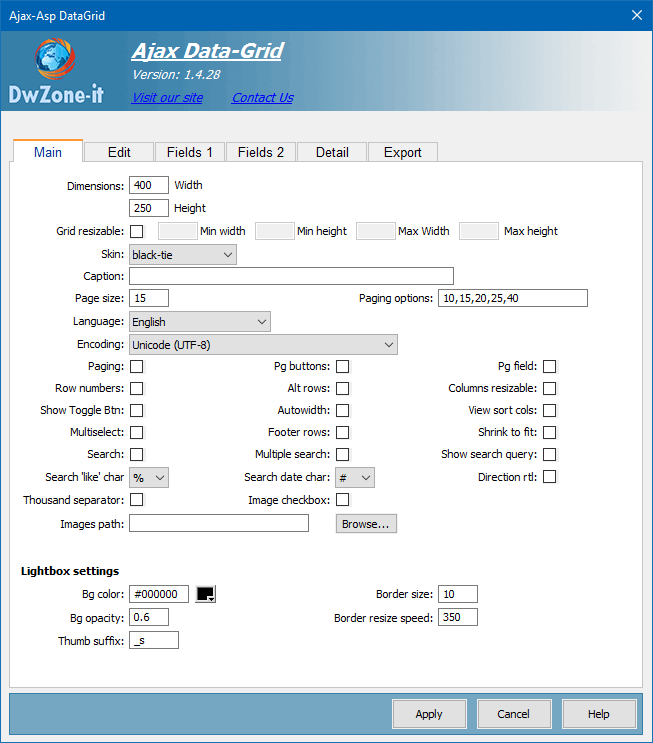Screen dimensions: 653x743
Task: Tick the Paging checkbox
Action: coord(136,366)
